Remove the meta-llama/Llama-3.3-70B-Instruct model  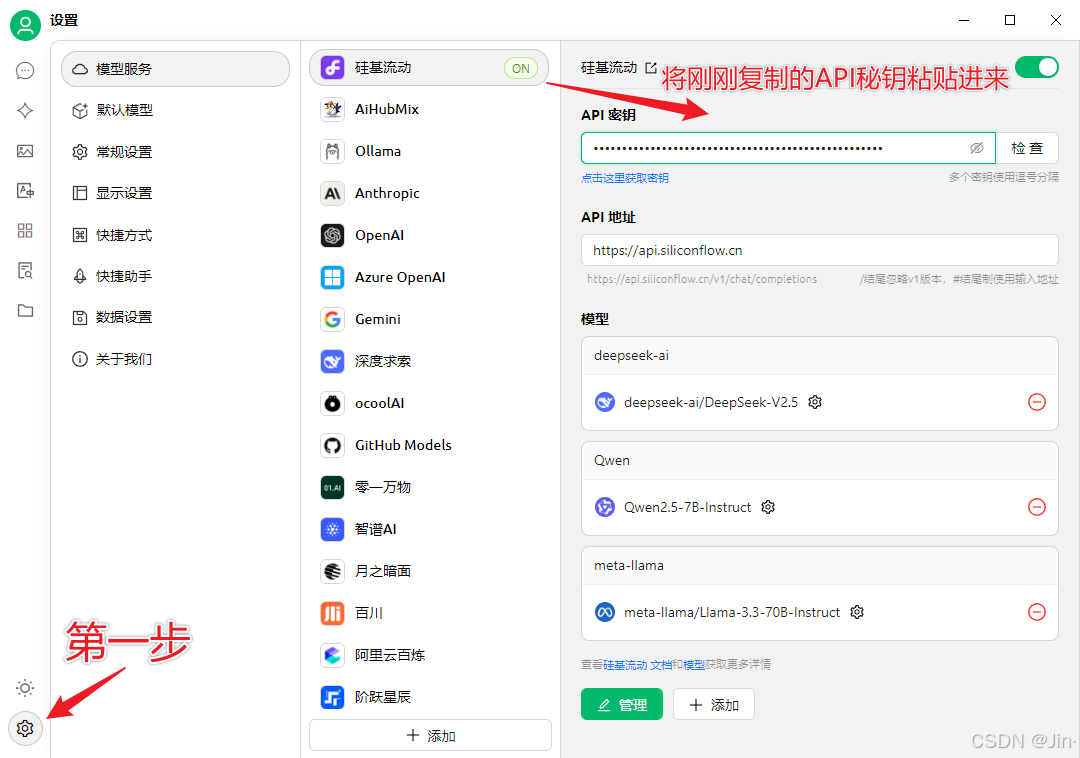point(1037,612)
